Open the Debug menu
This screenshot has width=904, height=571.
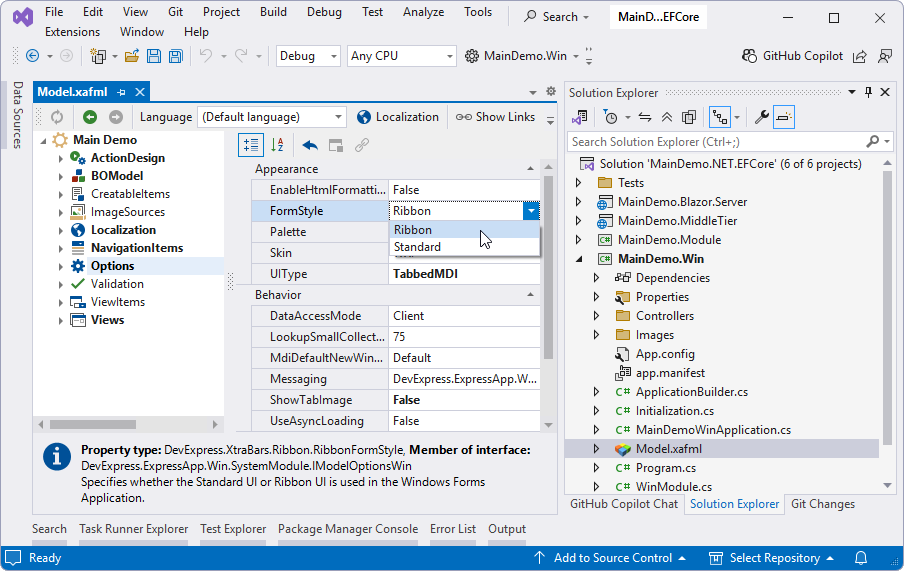tap(324, 12)
